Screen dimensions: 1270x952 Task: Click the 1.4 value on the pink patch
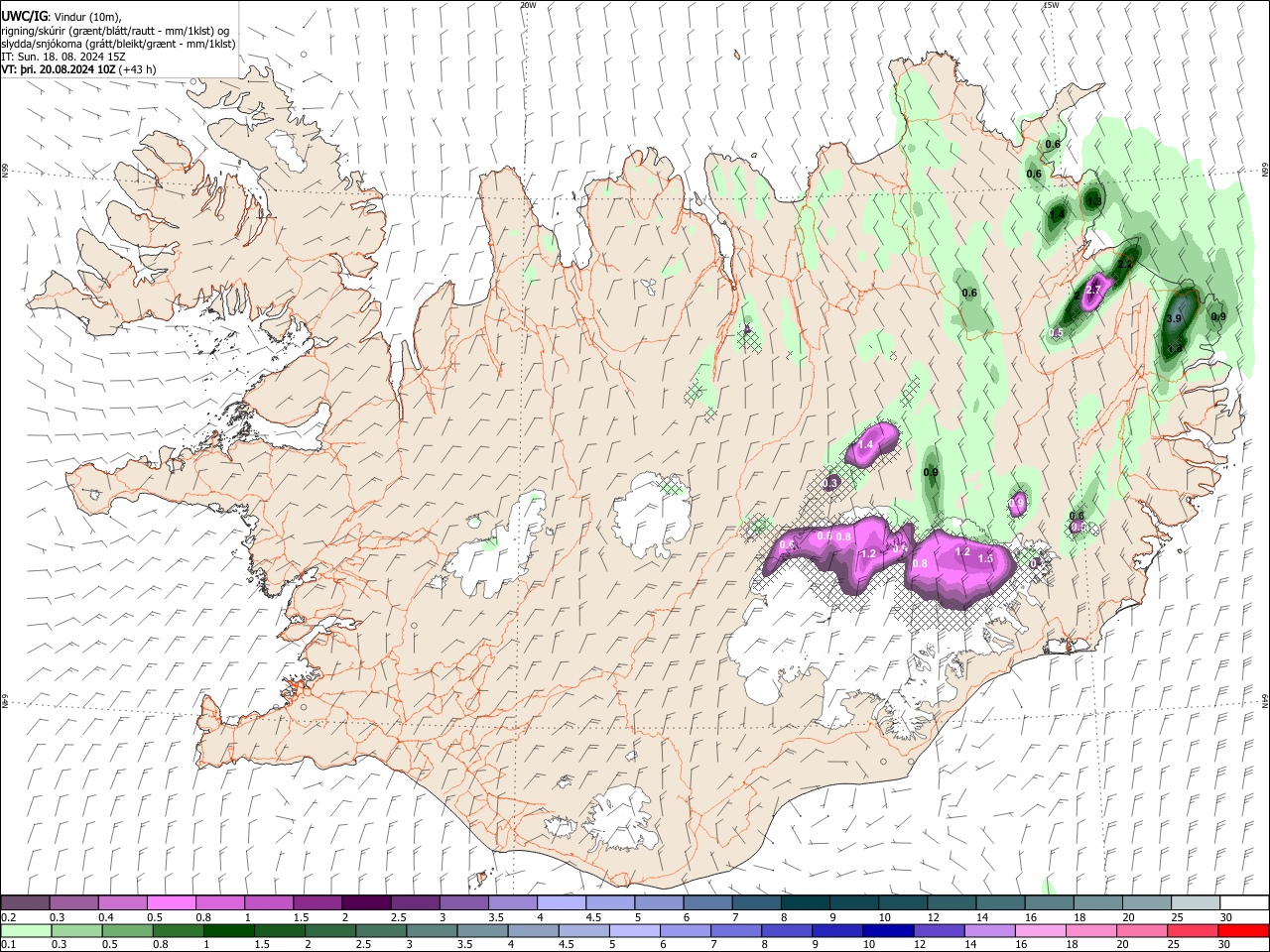pyautogui.click(x=866, y=445)
